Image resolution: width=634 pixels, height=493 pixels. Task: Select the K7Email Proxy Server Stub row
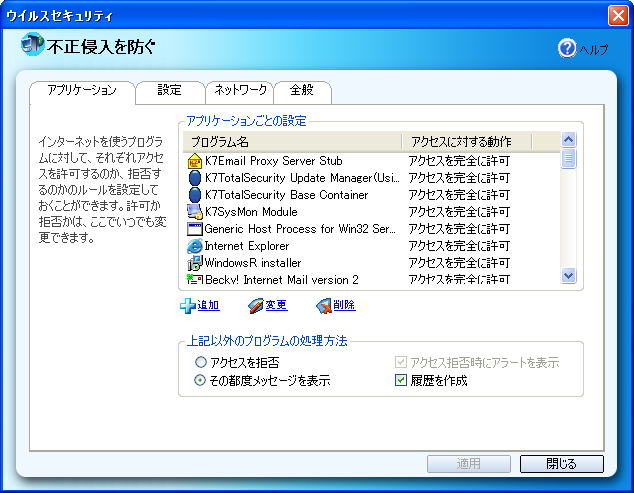pos(372,161)
